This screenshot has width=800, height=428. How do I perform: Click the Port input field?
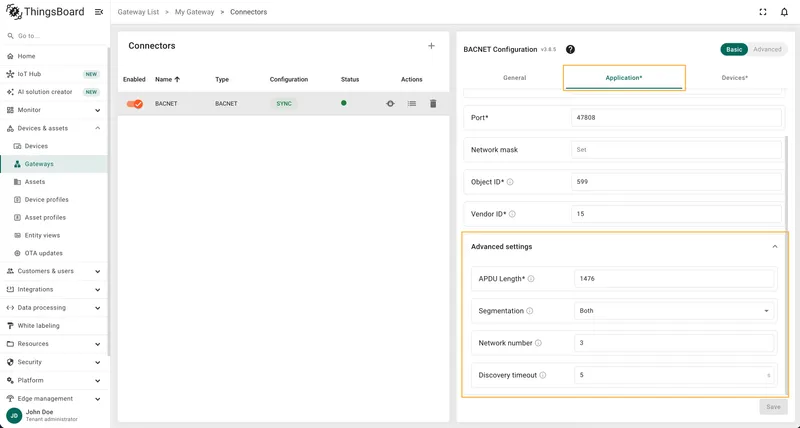click(x=676, y=117)
